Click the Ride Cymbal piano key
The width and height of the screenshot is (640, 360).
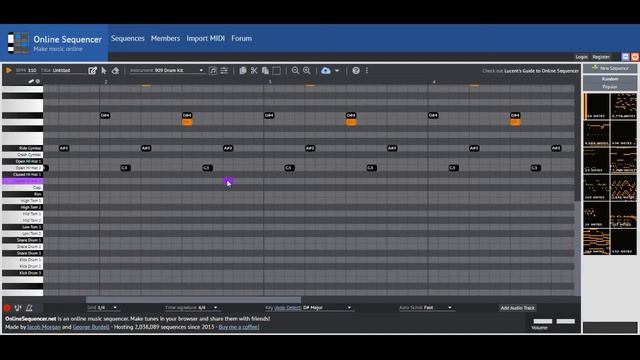coord(23,148)
